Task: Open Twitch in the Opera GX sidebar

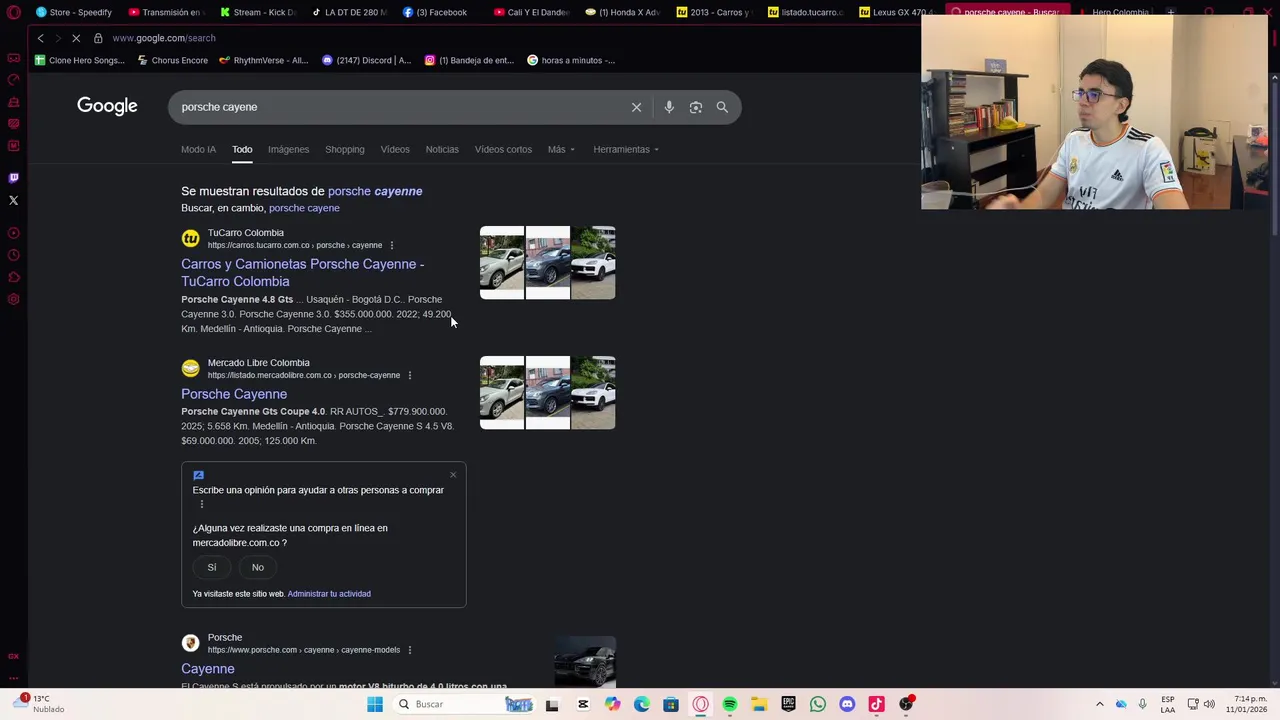Action: point(13,178)
